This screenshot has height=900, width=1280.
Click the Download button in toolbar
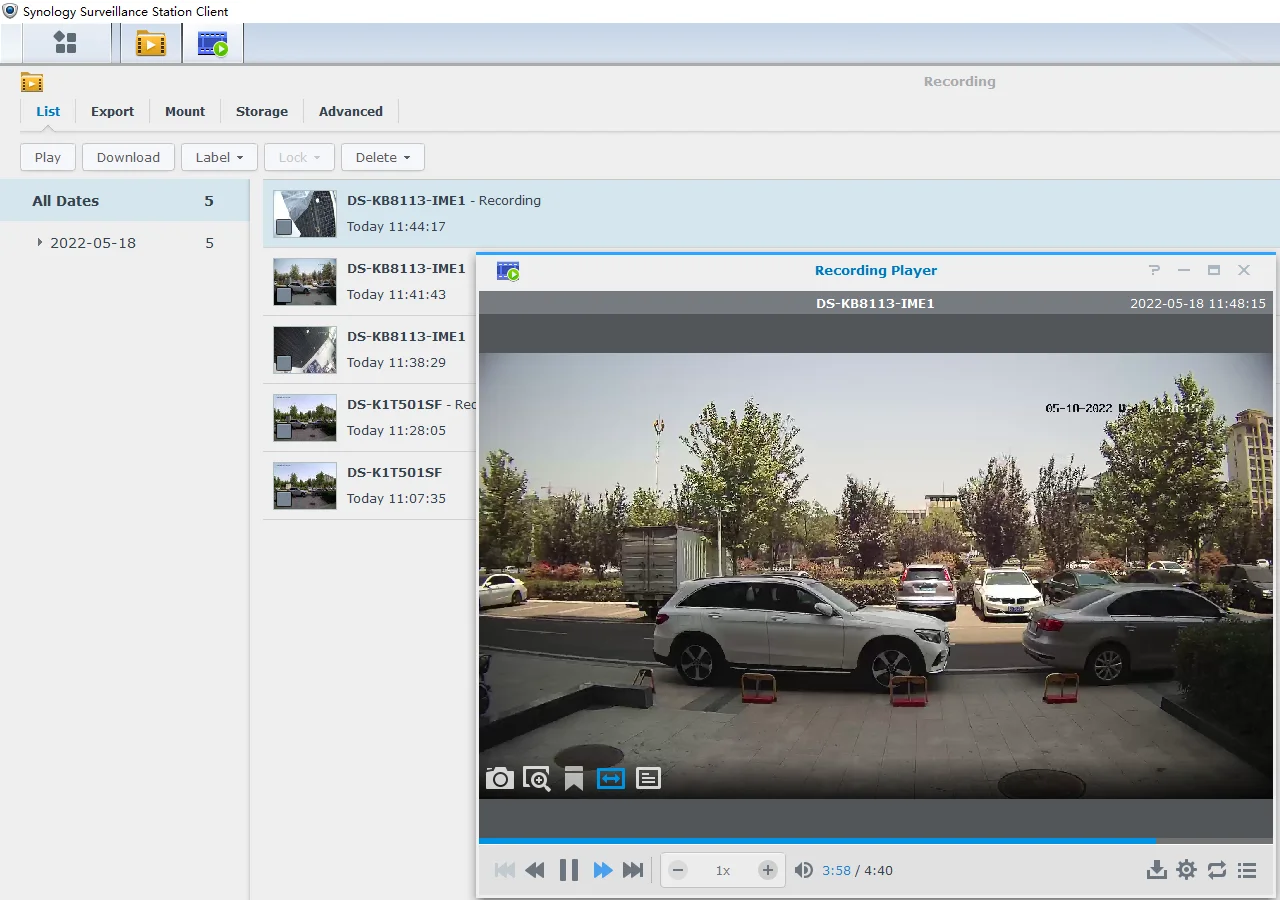128,157
